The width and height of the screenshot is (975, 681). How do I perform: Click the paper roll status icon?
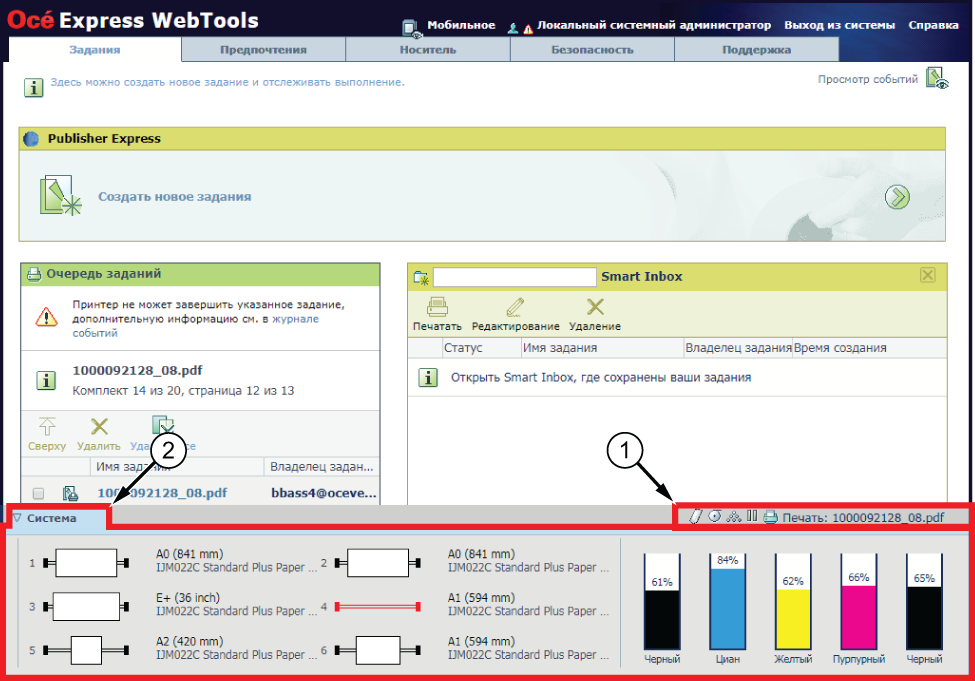click(715, 516)
